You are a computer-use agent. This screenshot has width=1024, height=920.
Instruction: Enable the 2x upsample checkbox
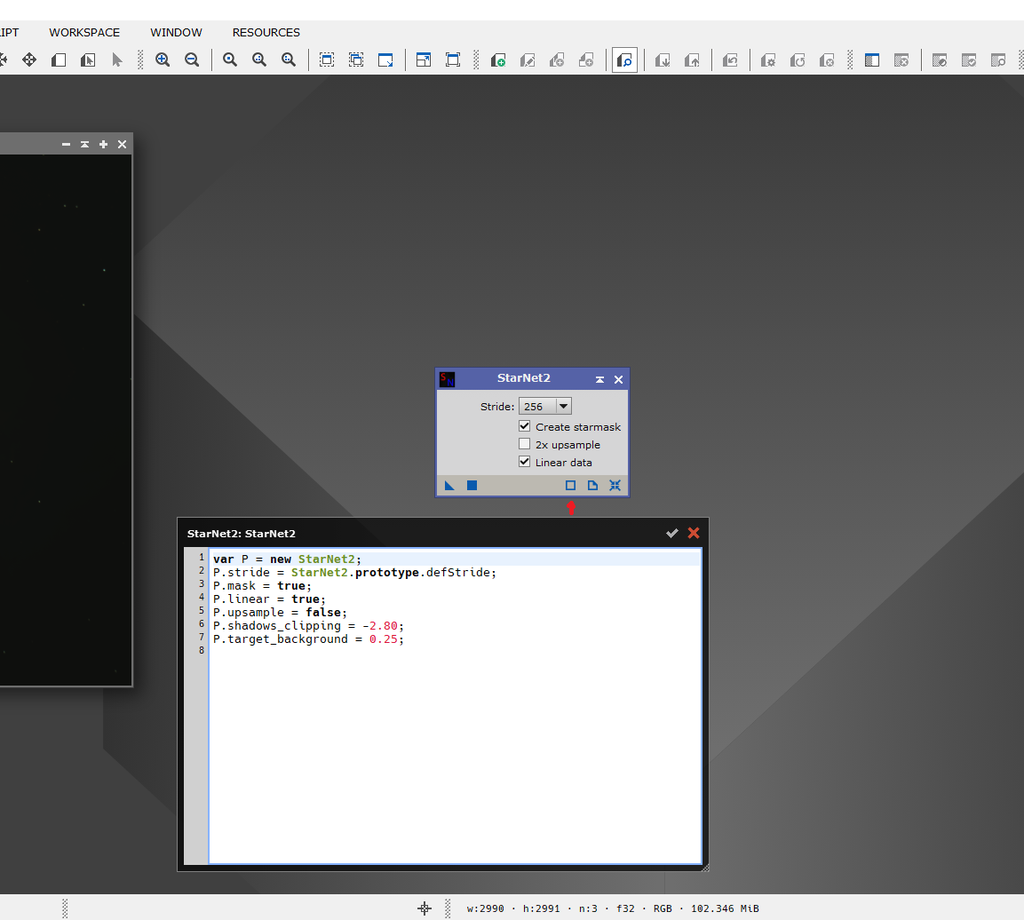click(524, 444)
